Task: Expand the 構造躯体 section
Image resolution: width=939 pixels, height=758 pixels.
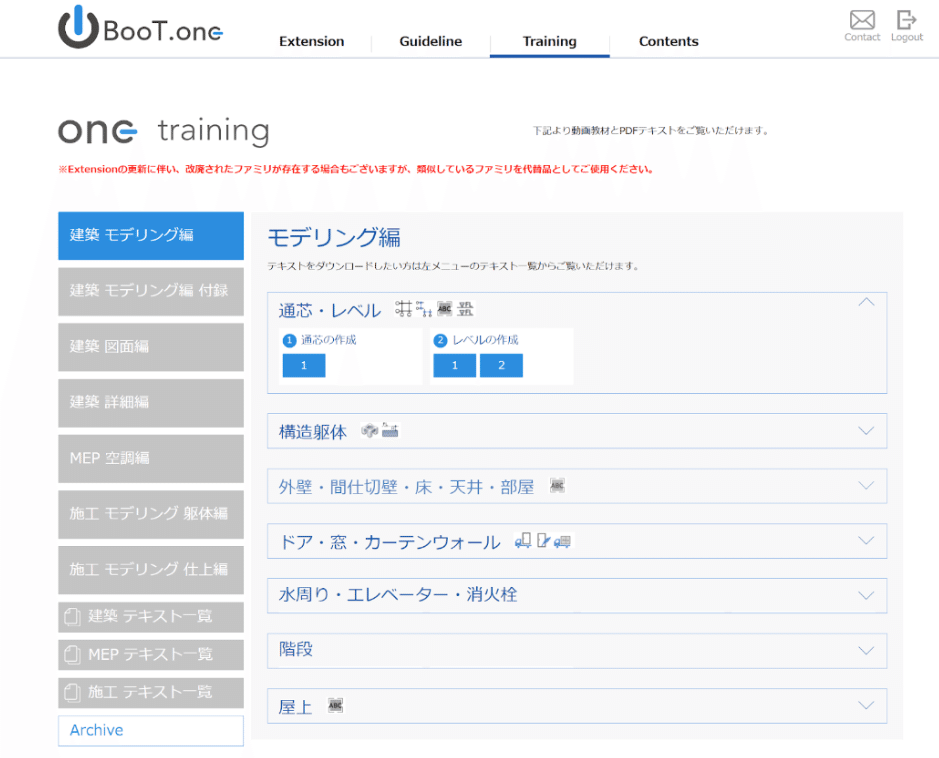Action: (865, 431)
